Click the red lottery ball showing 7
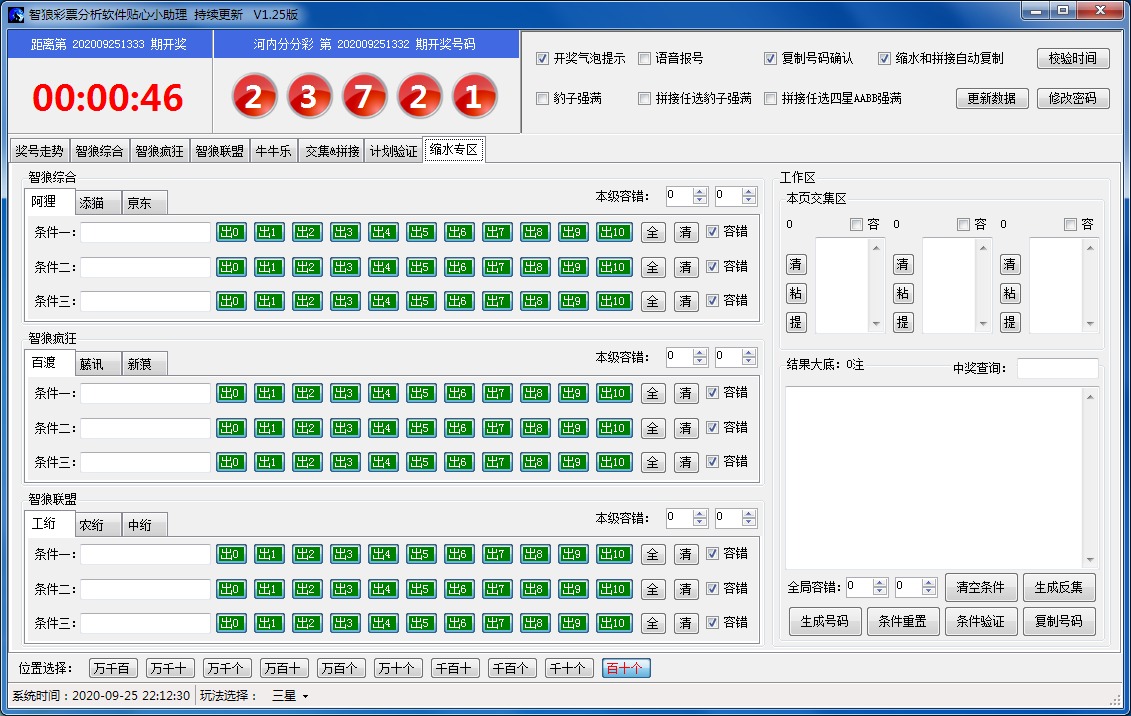This screenshot has height=716, width=1131. coord(365,97)
